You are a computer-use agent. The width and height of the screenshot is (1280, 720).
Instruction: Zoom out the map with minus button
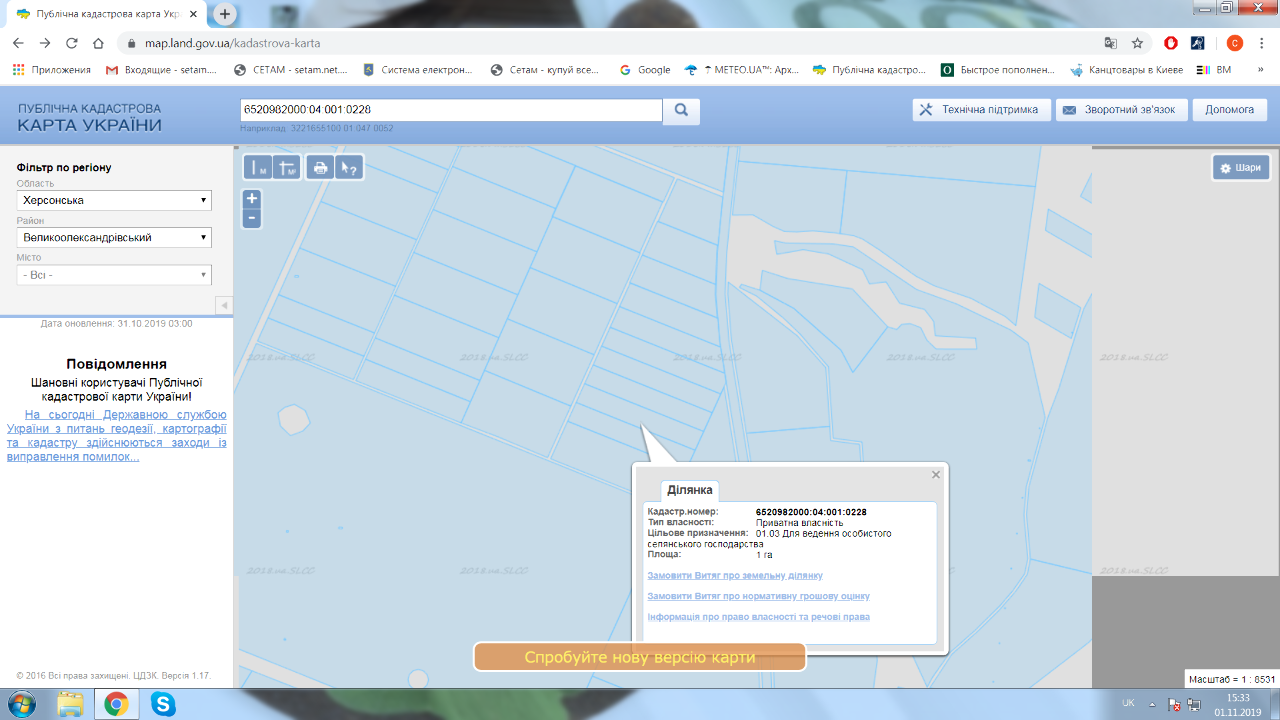pyautogui.click(x=252, y=218)
